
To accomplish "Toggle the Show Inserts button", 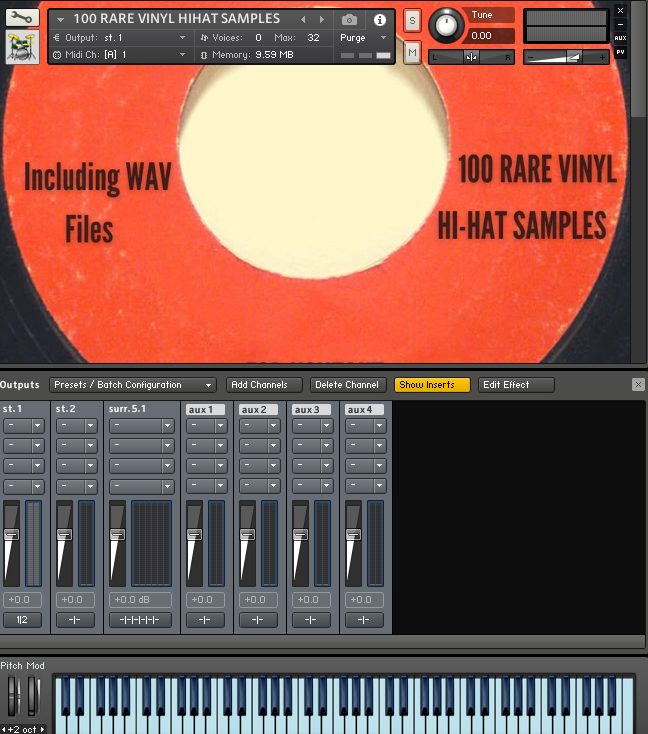I will [432, 385].
